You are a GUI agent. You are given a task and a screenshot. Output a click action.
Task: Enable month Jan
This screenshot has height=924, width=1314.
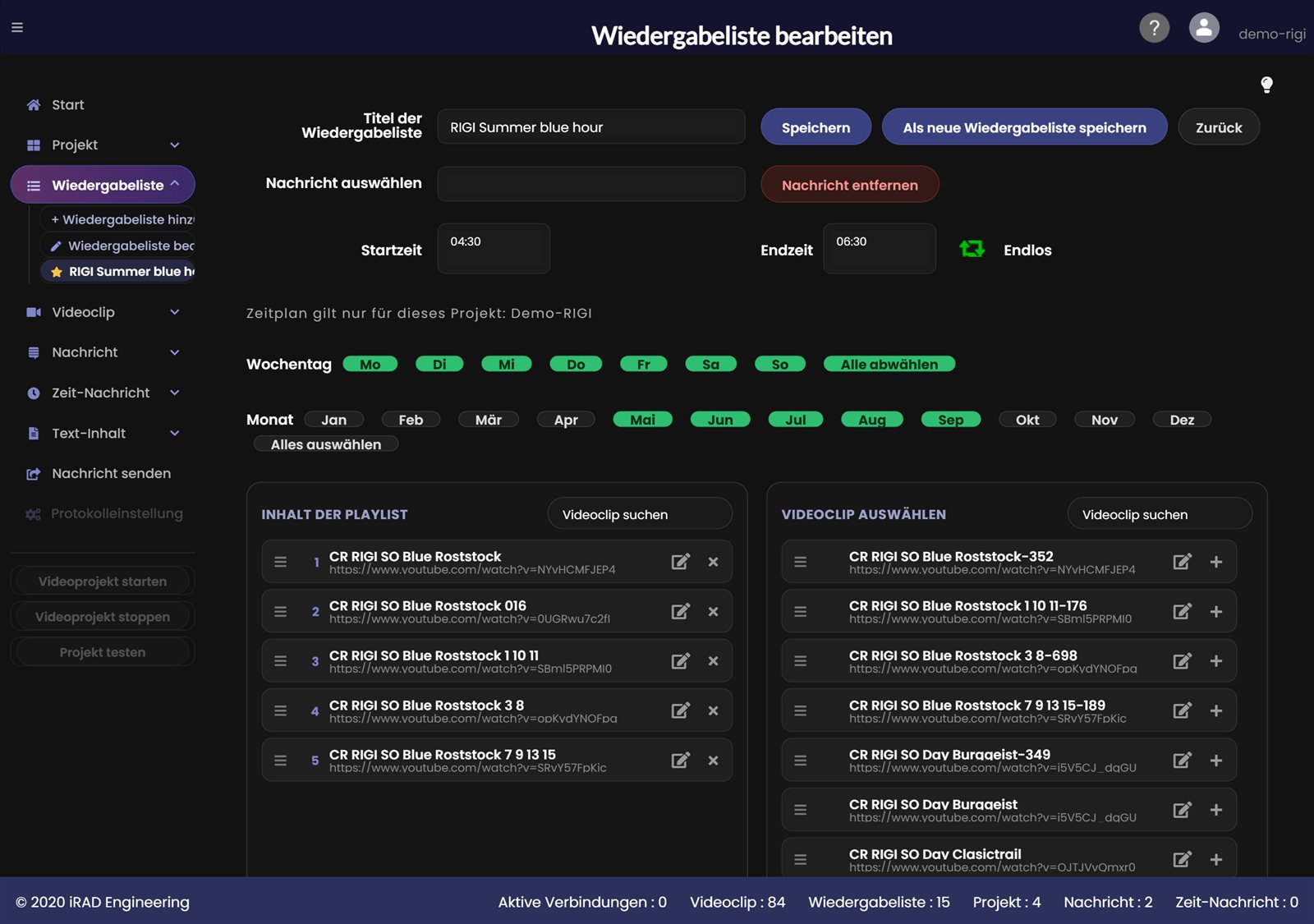(x=333, y=420)
